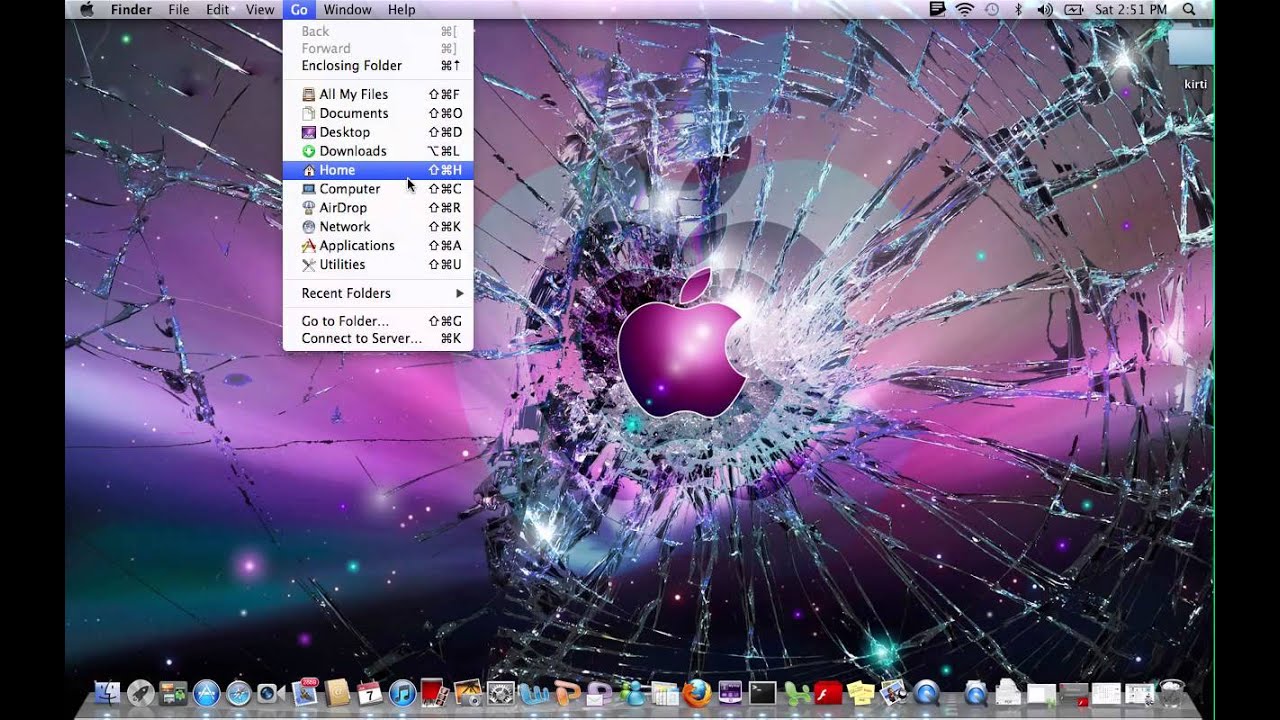Launch Microsoft Word from dock

pos(533,693)
